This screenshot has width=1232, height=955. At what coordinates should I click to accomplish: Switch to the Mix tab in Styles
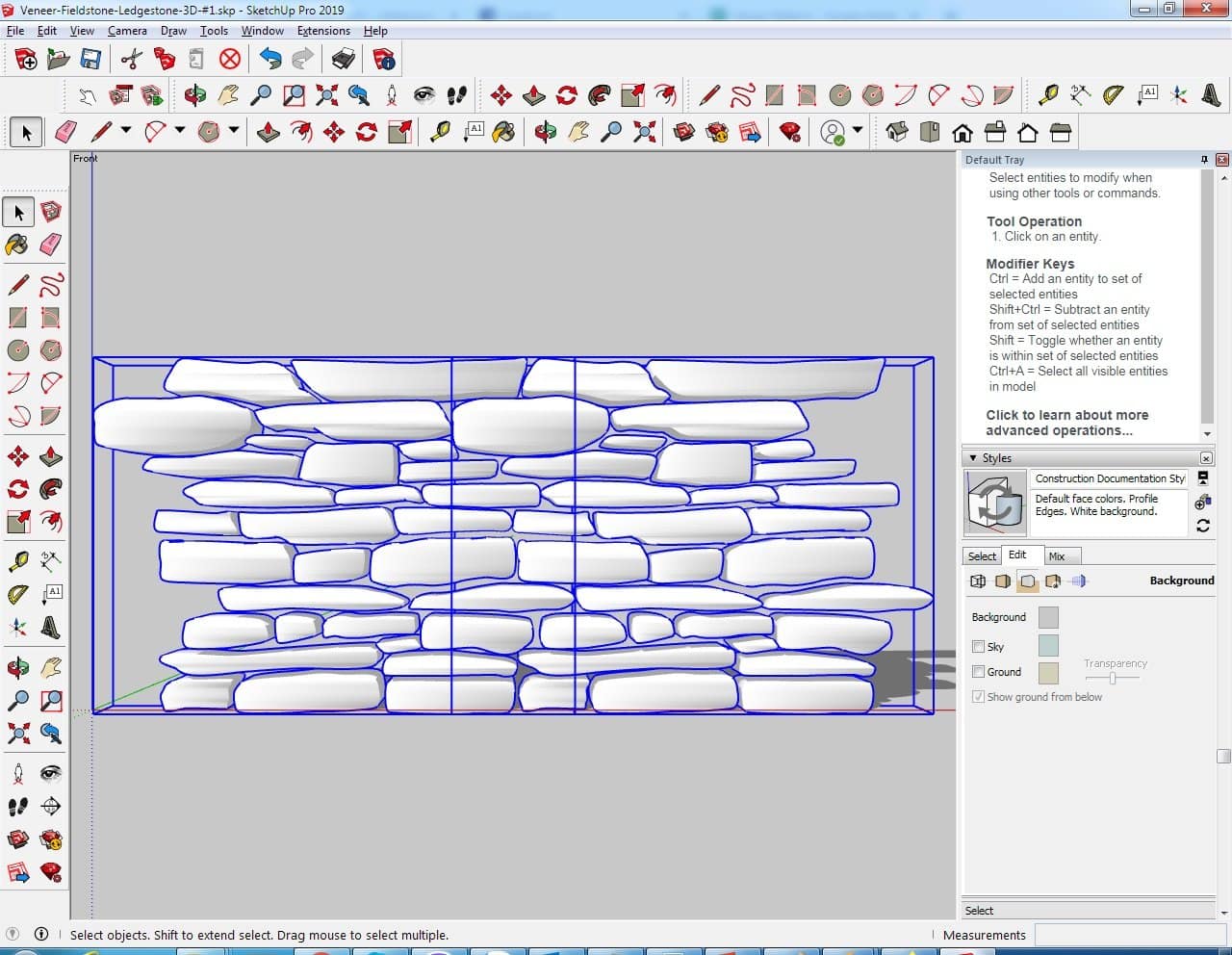point(1057,556)
